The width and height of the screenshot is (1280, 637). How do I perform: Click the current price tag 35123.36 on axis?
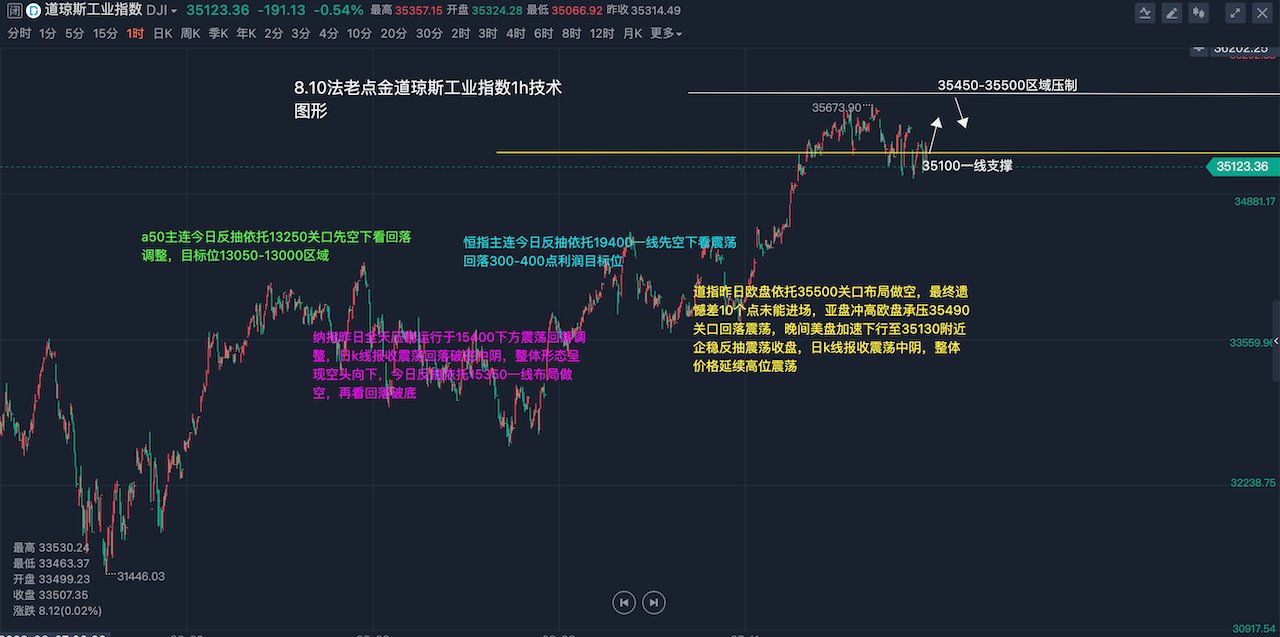(x=1243, y=167)
